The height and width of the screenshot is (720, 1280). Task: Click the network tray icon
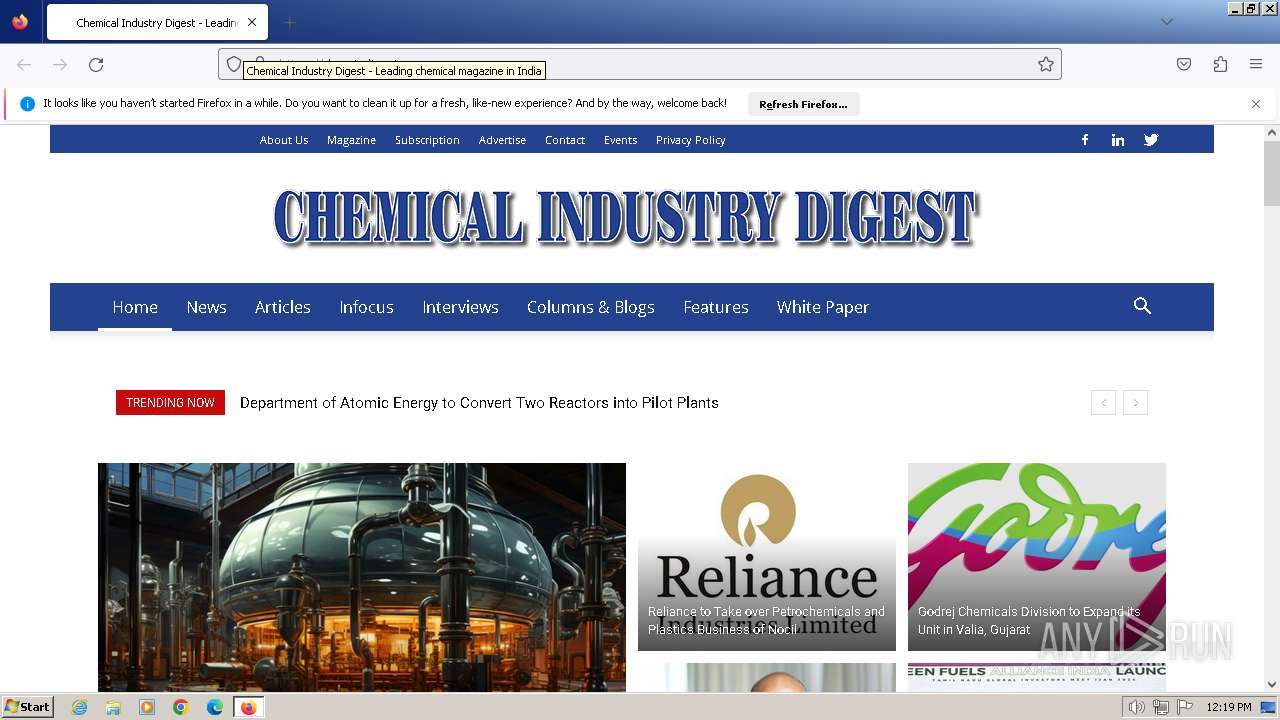1161,707
